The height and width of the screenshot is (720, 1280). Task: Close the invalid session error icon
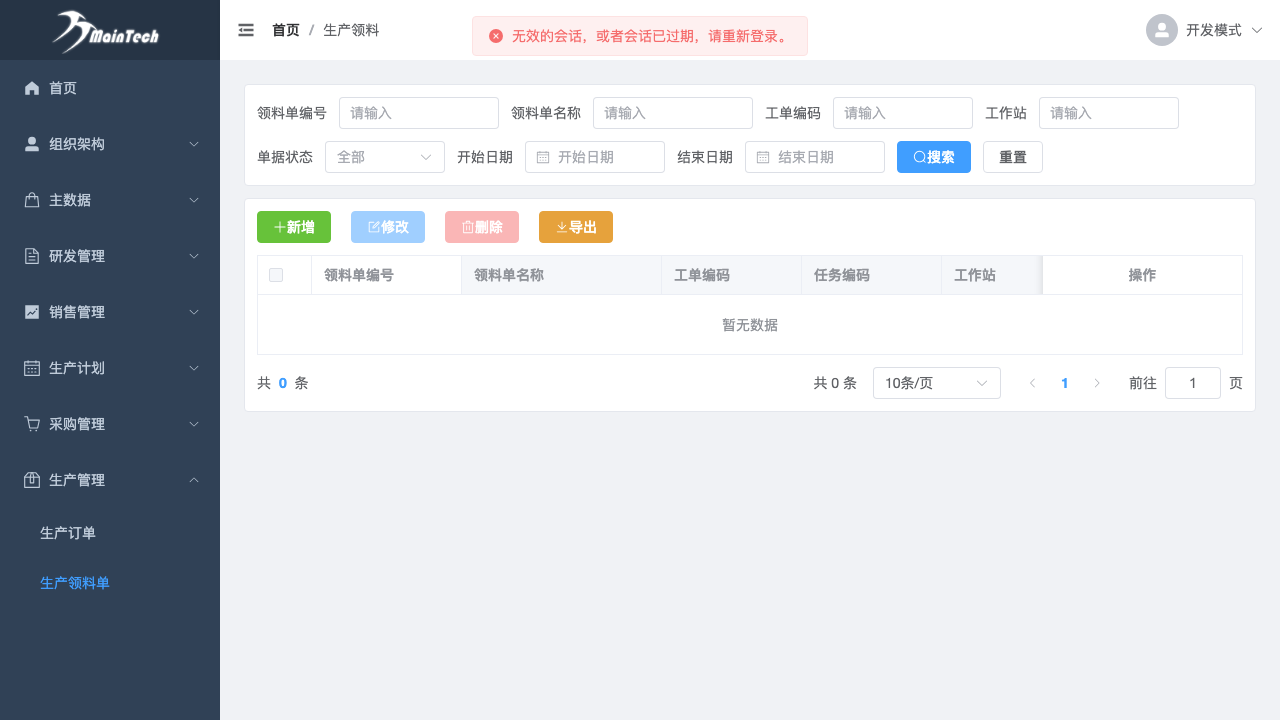(496, 36)
